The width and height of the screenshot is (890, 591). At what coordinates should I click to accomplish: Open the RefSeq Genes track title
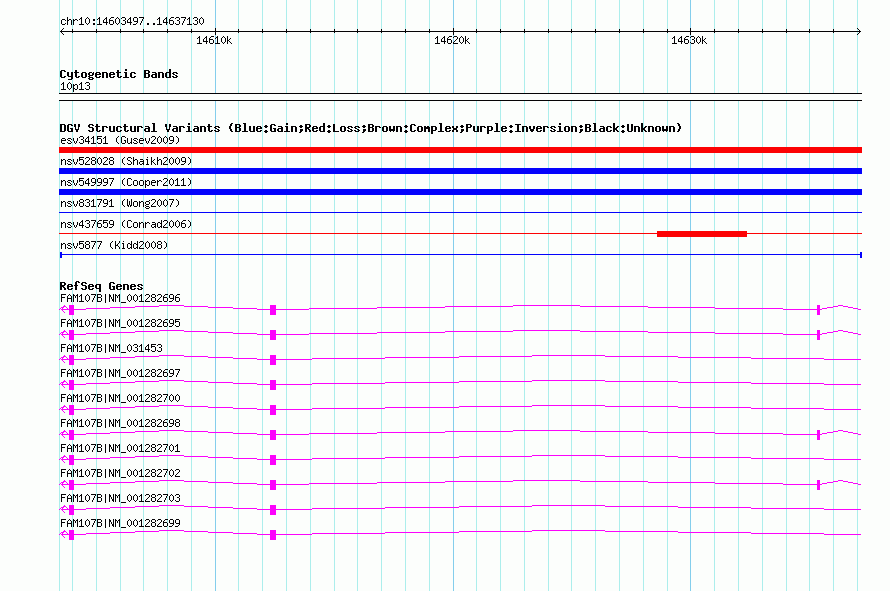101,286
